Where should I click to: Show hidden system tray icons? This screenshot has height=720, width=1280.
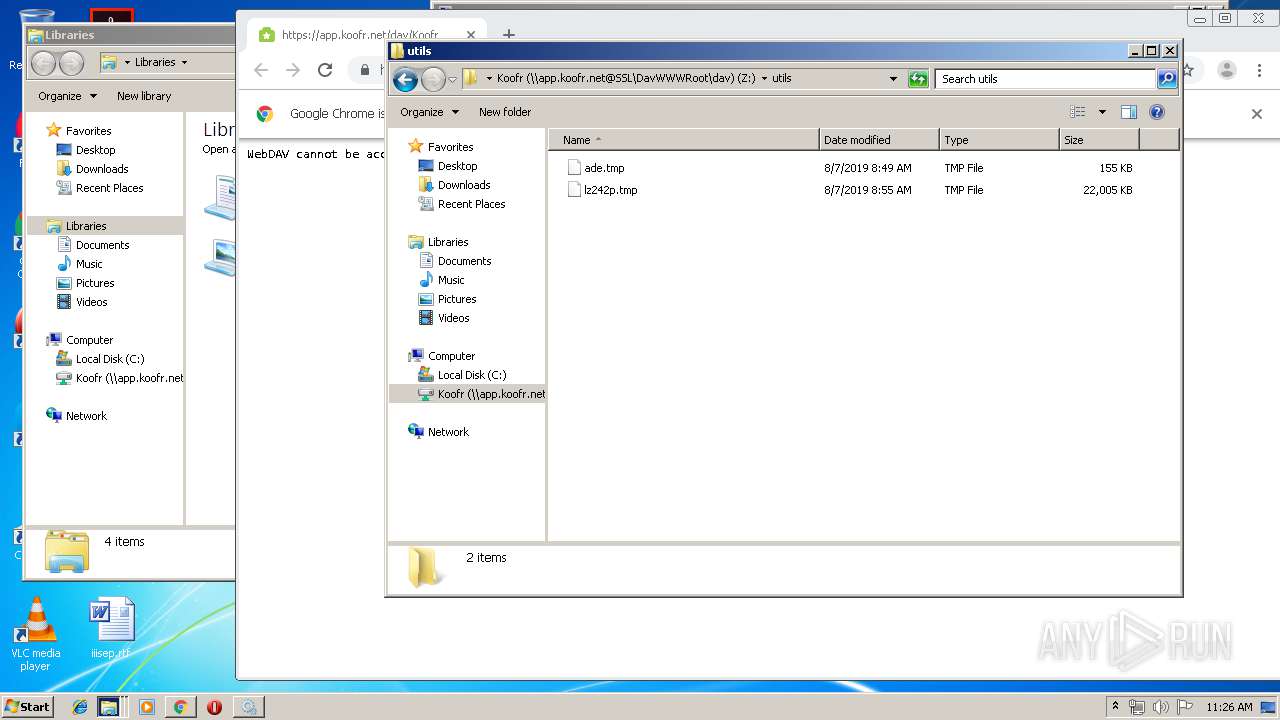coord(1115,707)
